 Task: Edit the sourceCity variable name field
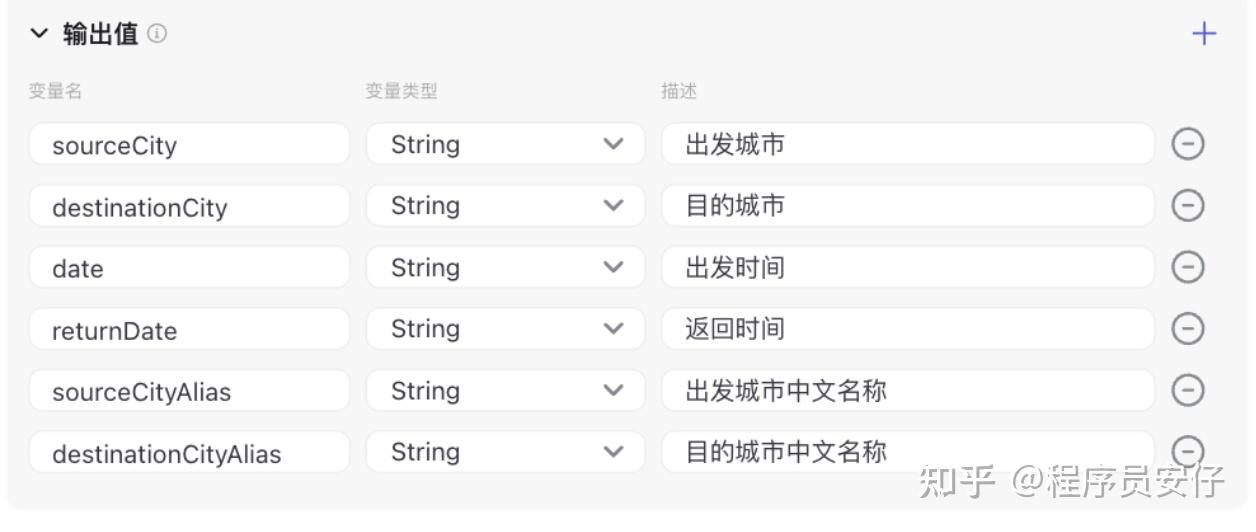[189, 144]
